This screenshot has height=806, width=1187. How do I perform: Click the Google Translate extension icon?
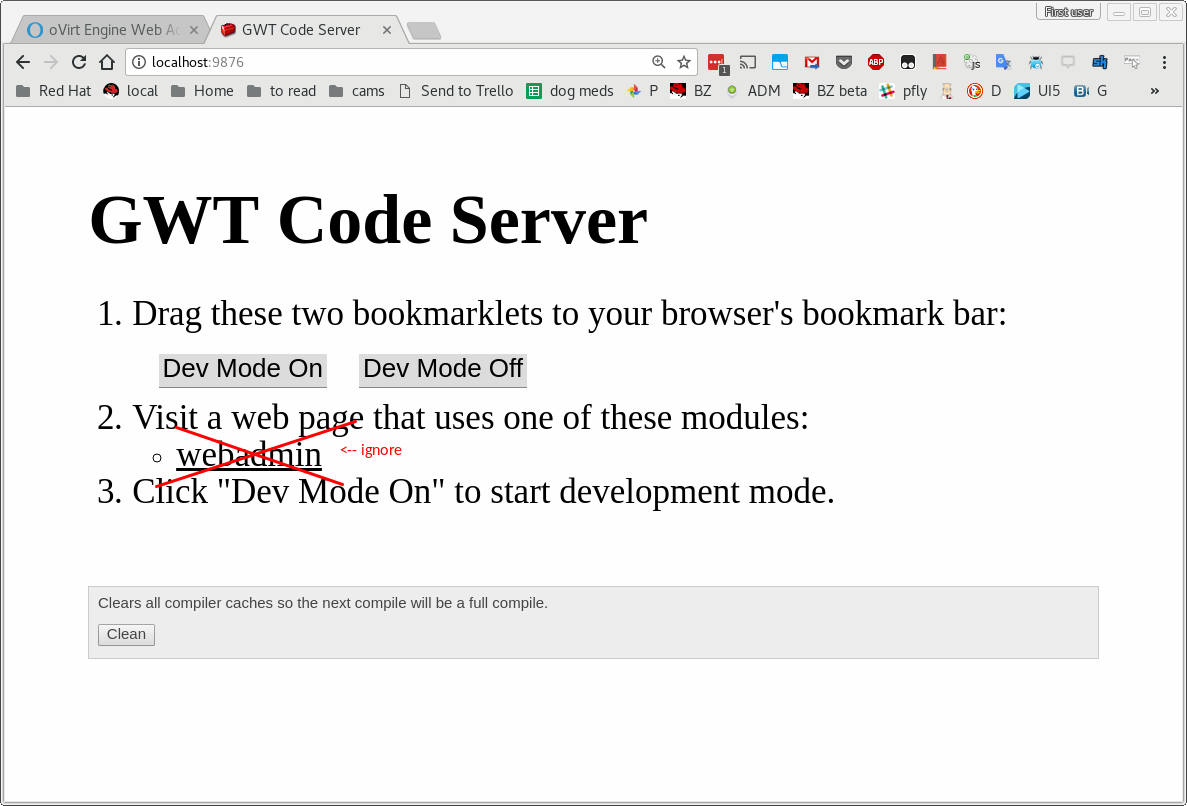click(1003, 62)
